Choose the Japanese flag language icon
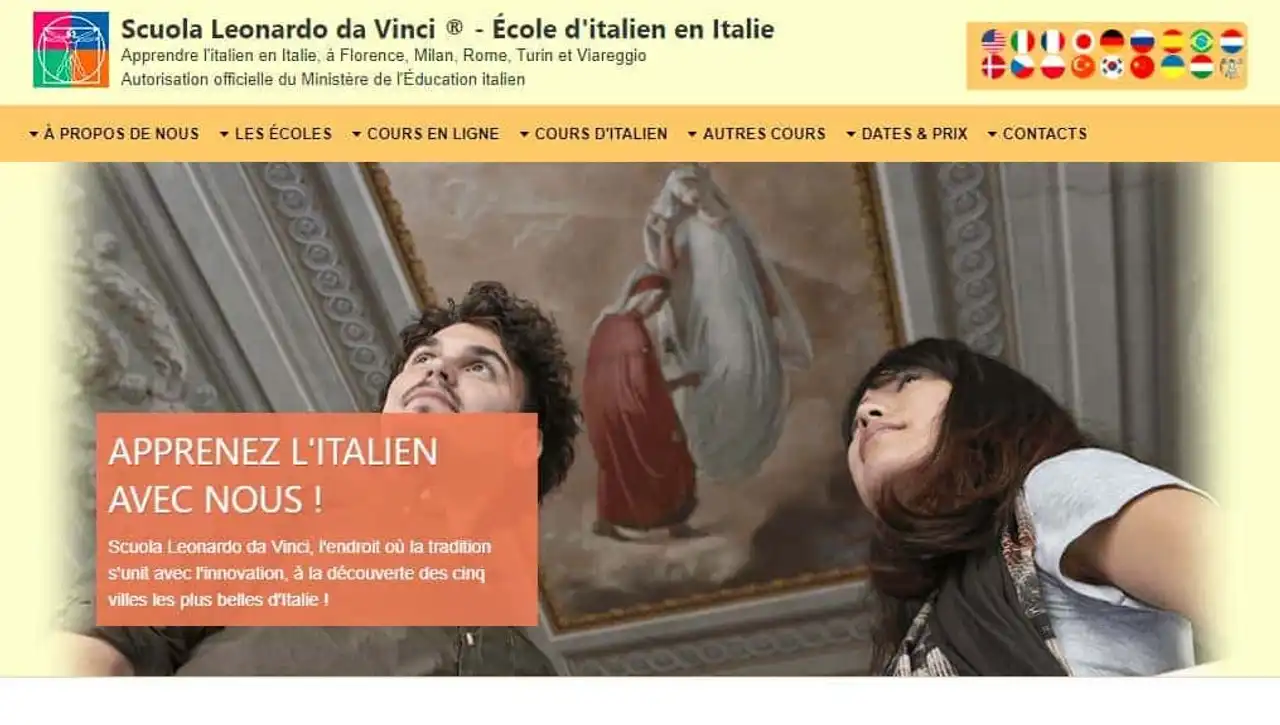Viewport: 1280px width, 725px height. pos(1083,41)
